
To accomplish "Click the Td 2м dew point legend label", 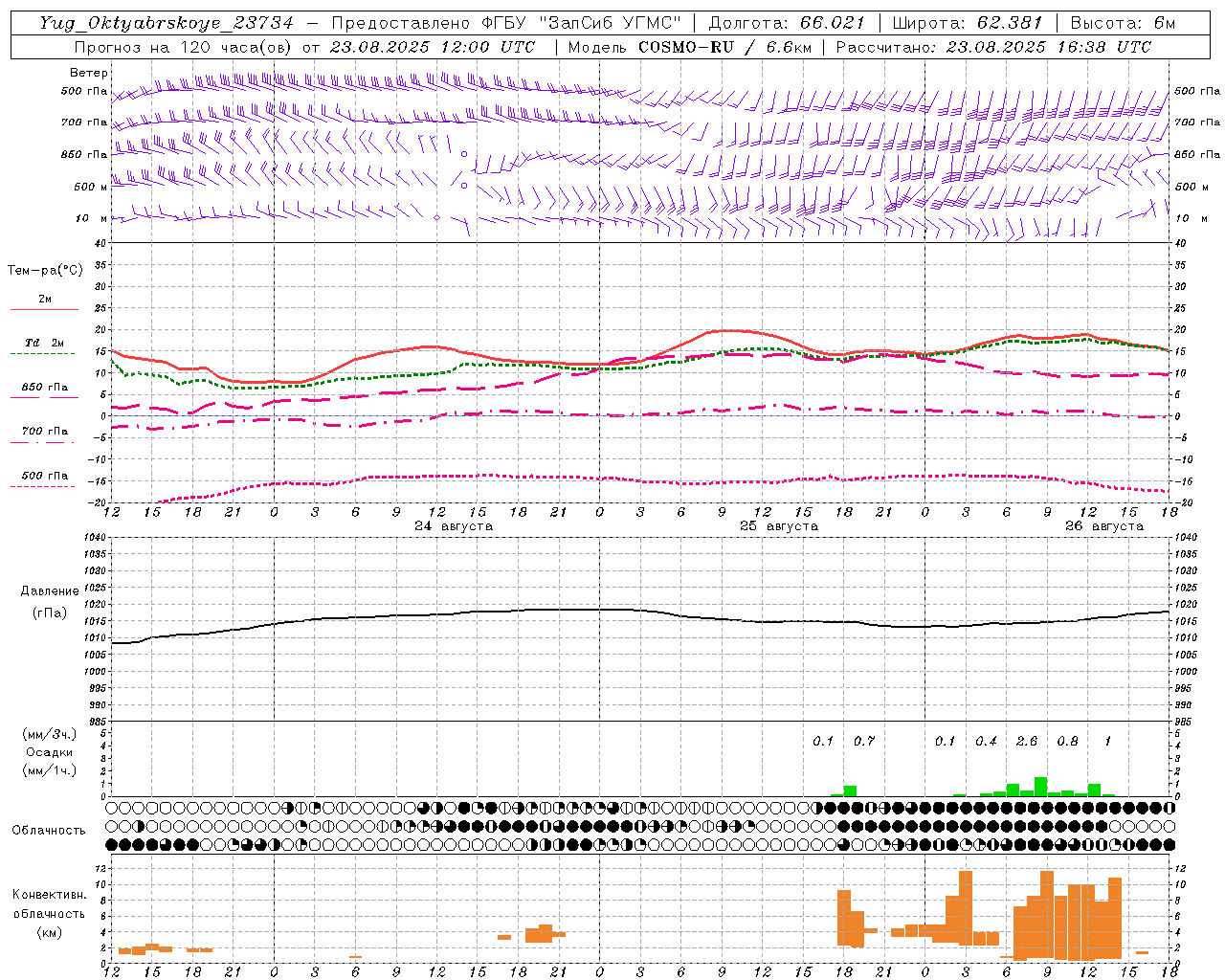I will [45, 343].
